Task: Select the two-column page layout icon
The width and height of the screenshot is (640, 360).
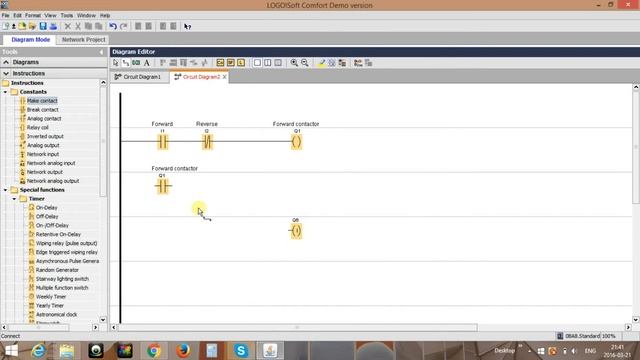Action: point(268,63)
